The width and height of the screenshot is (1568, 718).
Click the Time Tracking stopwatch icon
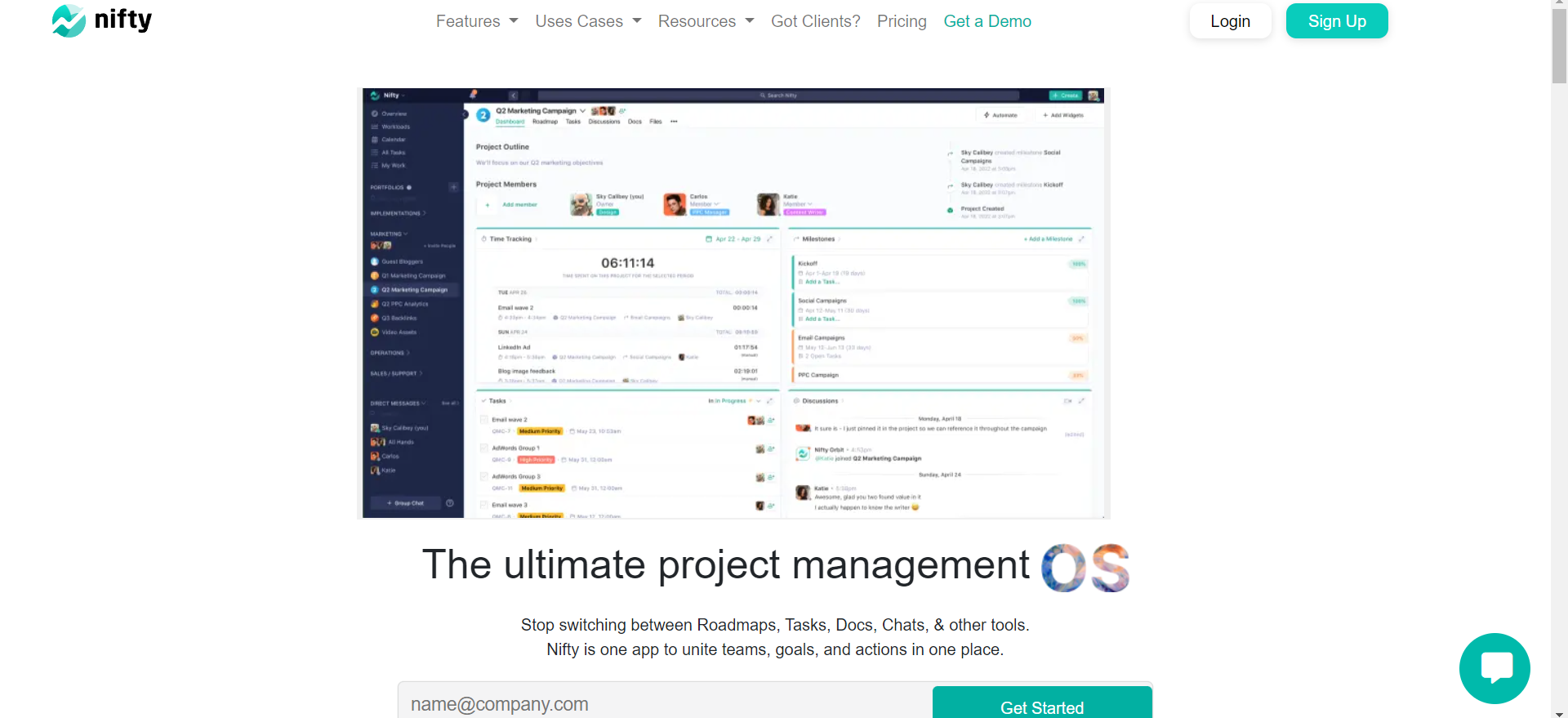coord(484,239)
